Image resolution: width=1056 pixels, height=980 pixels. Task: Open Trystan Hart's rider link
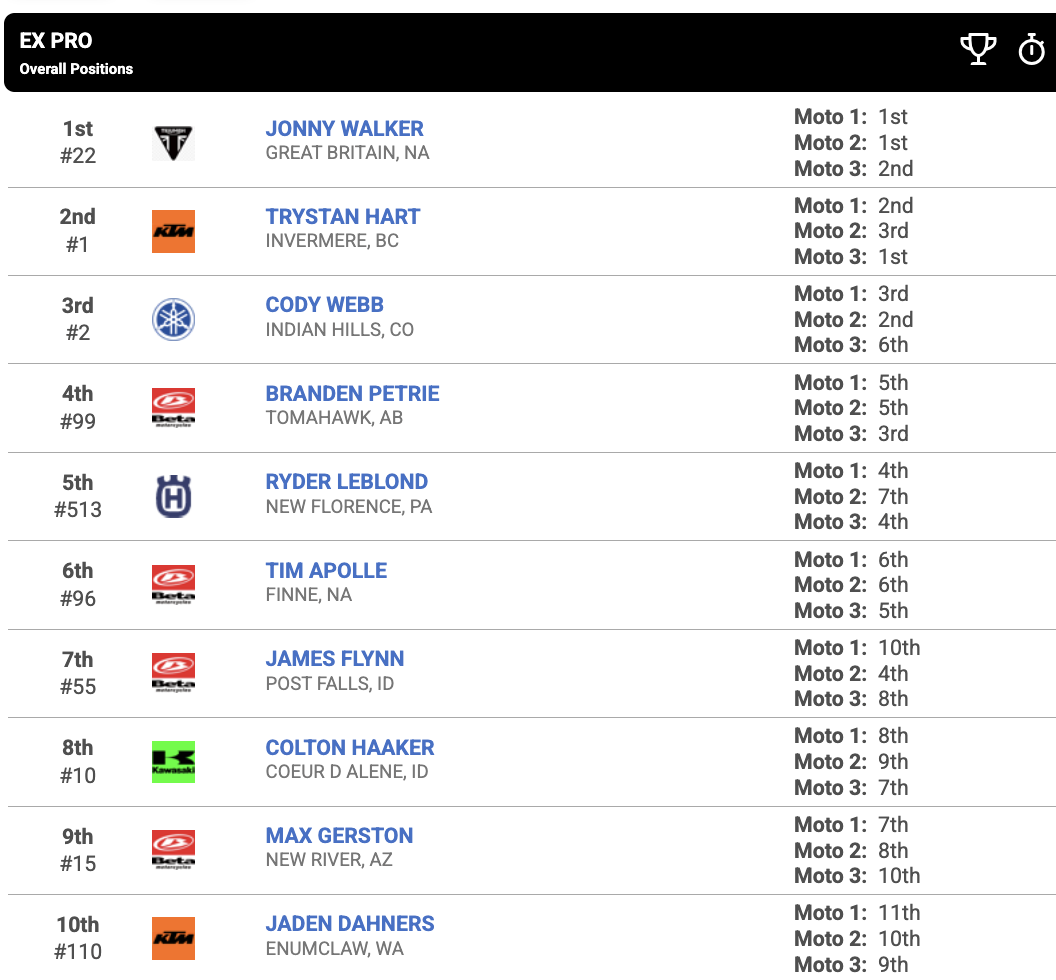tap(343, 217)
